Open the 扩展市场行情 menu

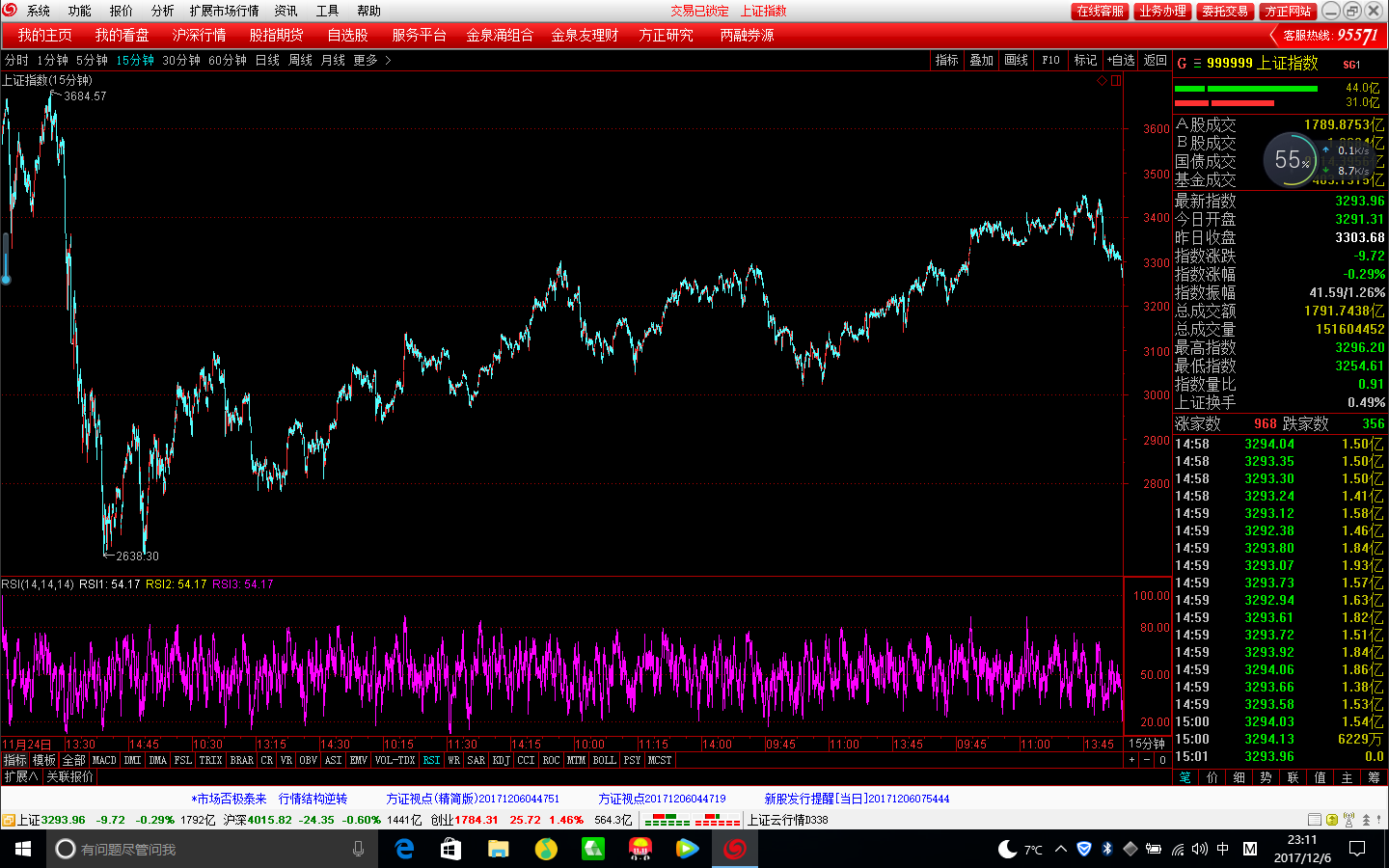click(224, 11)
